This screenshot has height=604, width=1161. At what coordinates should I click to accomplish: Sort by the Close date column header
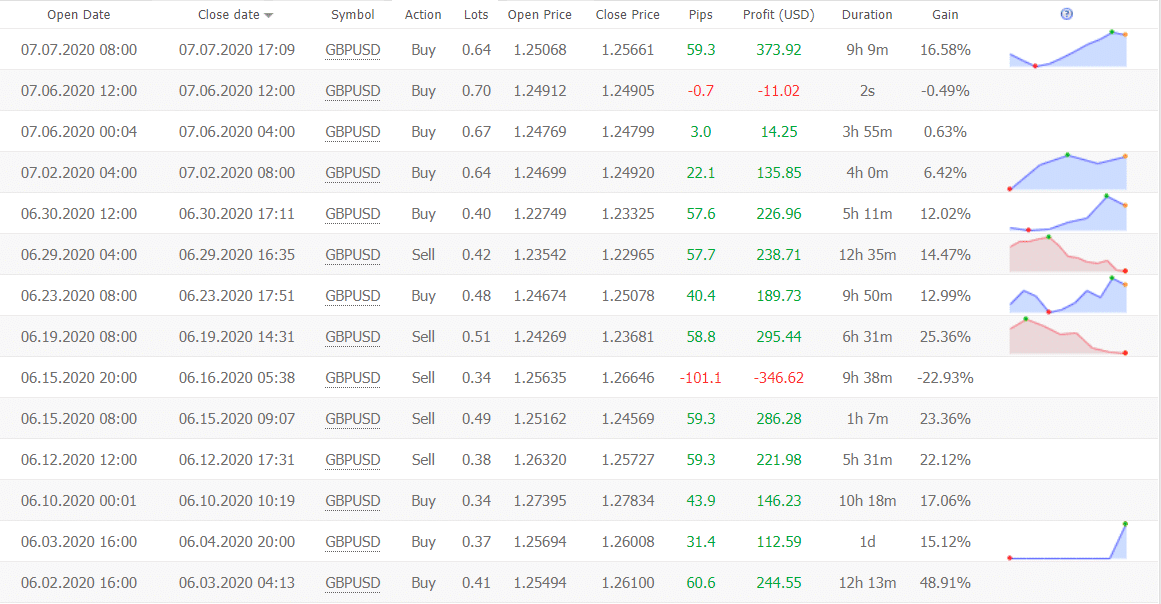pyautogui.click(x=229, y=15)
